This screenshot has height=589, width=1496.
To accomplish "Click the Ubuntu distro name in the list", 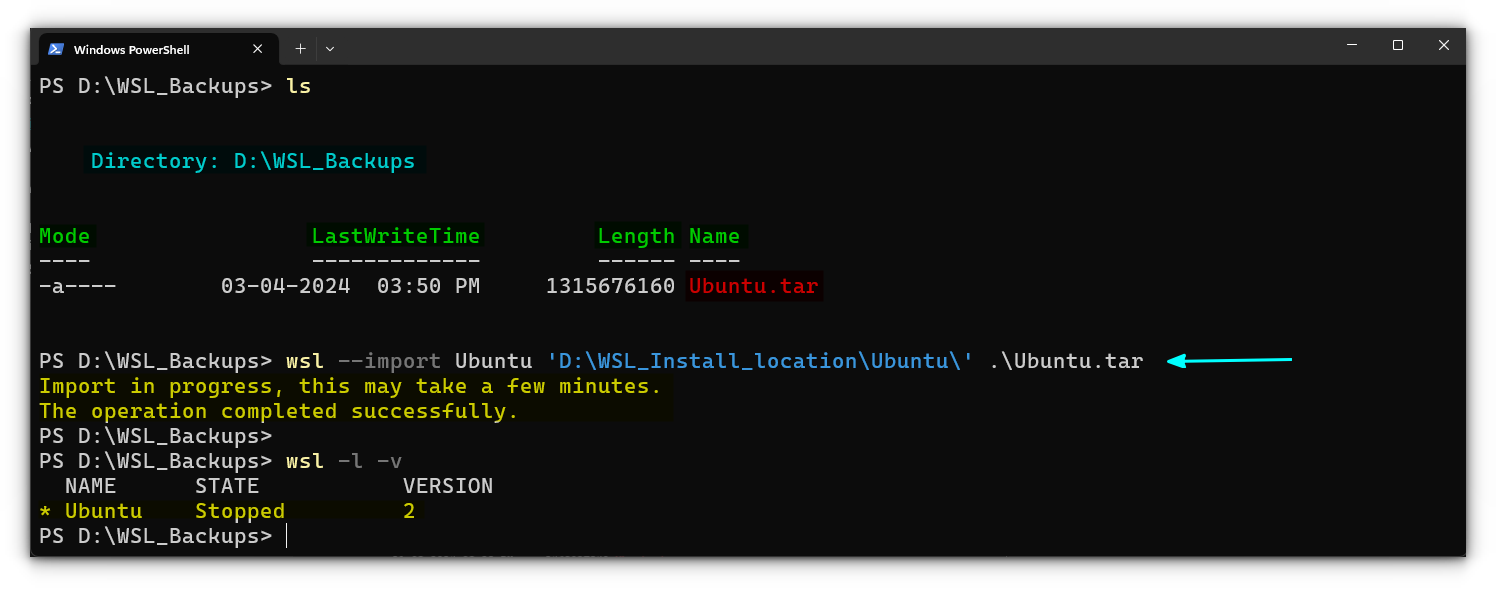I will [103, 510].
